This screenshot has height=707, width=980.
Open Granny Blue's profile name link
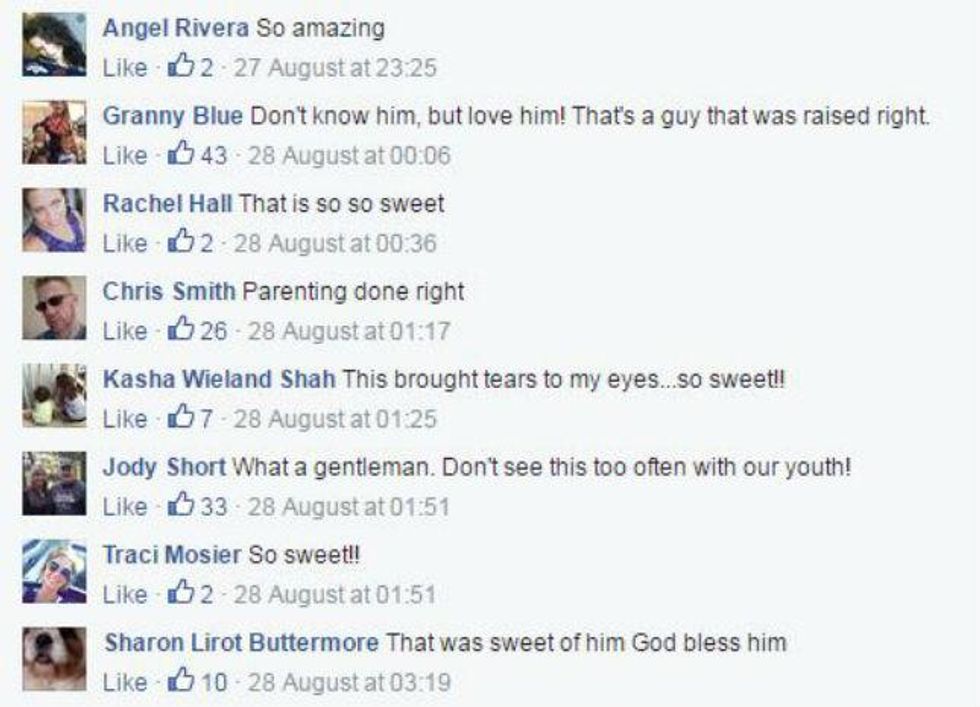tap(173, 116)
